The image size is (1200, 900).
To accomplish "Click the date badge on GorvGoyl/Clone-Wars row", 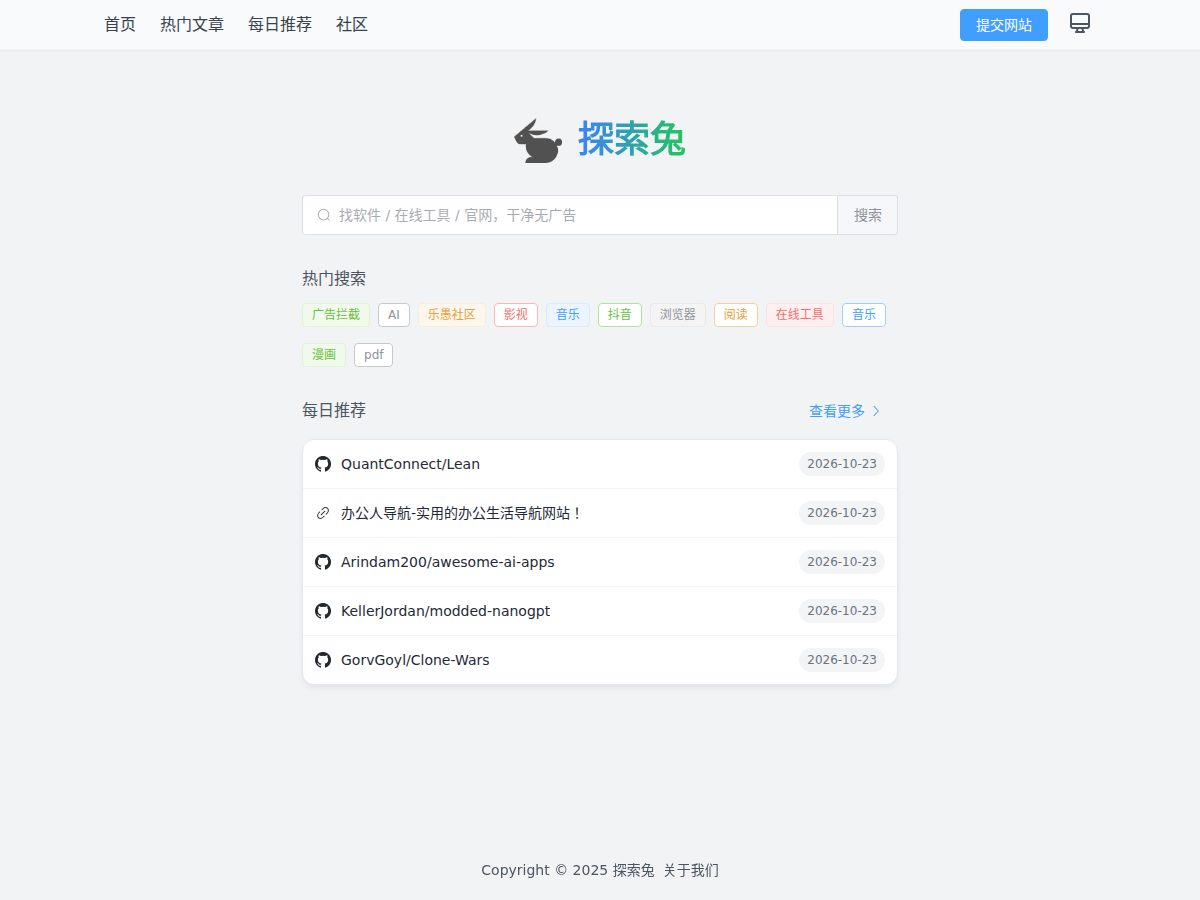I will [842, 660].
